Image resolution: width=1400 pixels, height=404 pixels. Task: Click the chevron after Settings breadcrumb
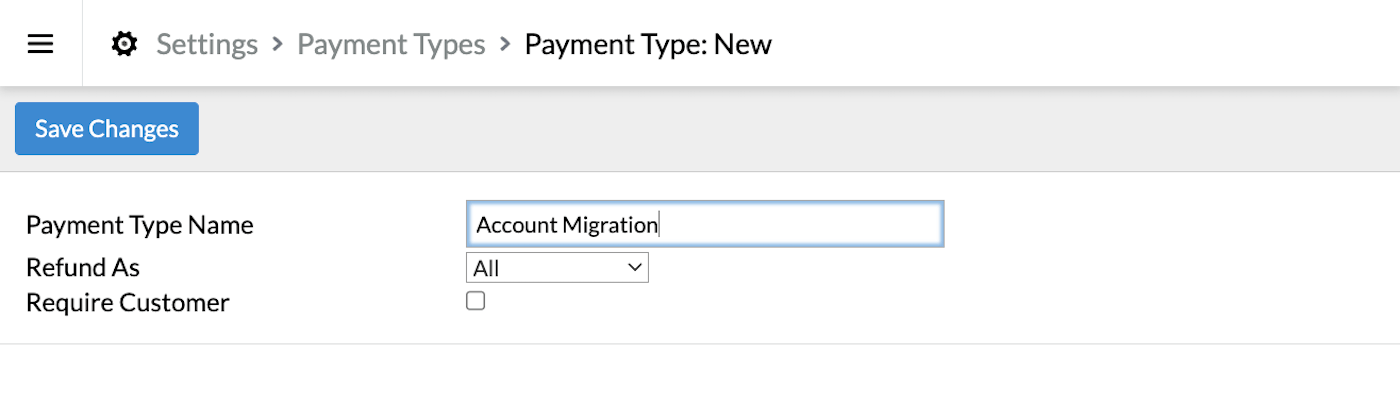click(x=277, y=44)
